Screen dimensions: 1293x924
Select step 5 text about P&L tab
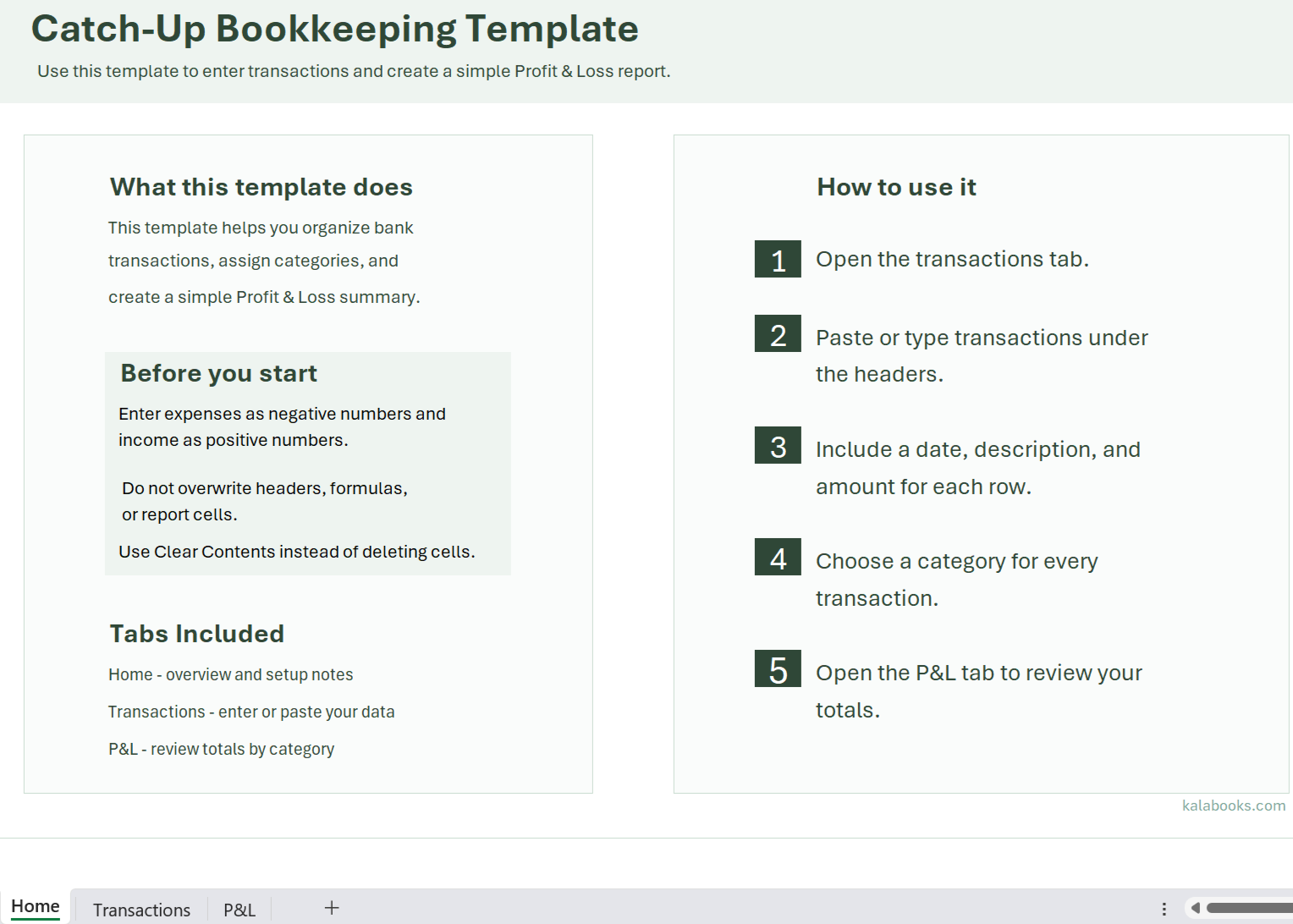click(x=979, y=691)
